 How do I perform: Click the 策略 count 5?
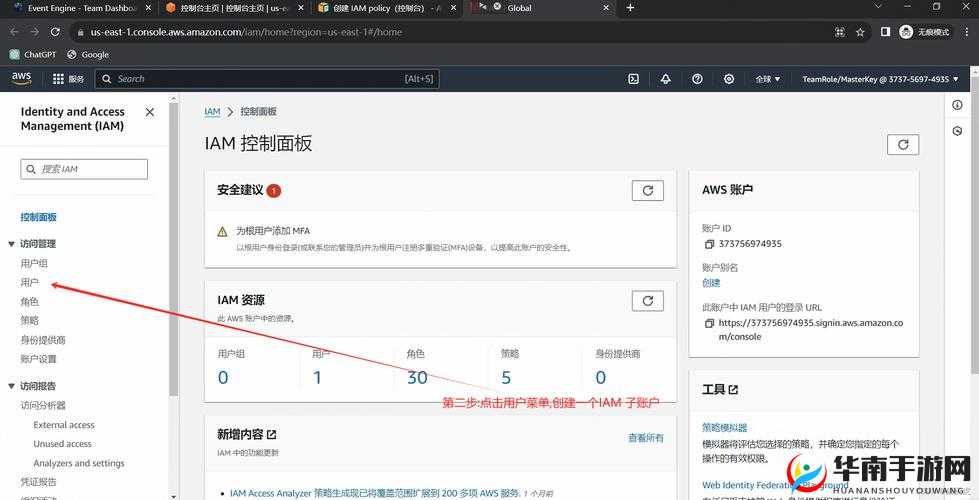[x=506, y=377]
